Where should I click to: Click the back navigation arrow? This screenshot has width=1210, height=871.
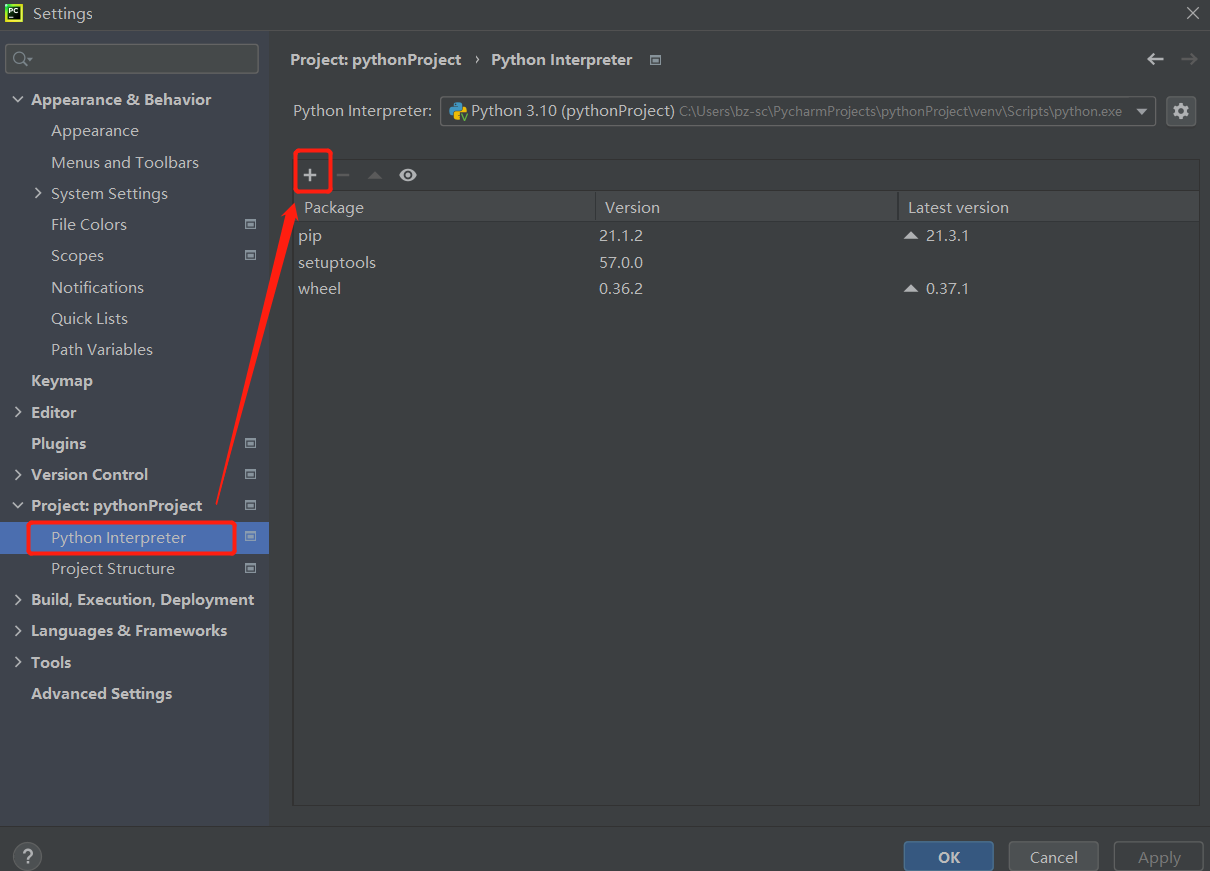[x=1156, y=60]
